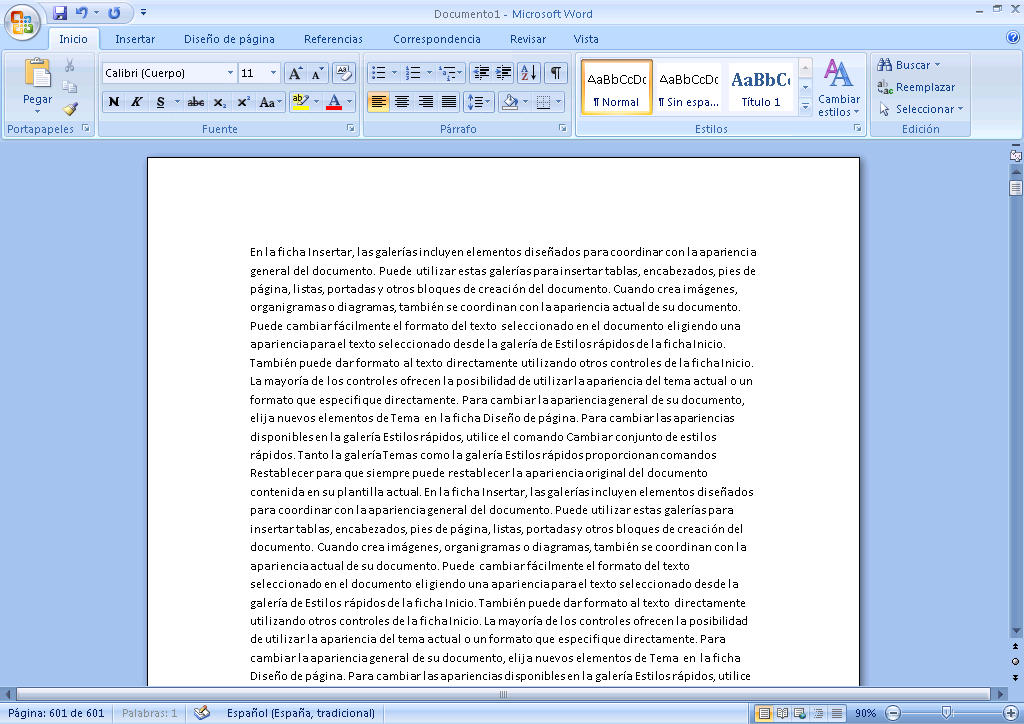Align text right
Screen dimensions: 1024x724
tap(425, 102)
